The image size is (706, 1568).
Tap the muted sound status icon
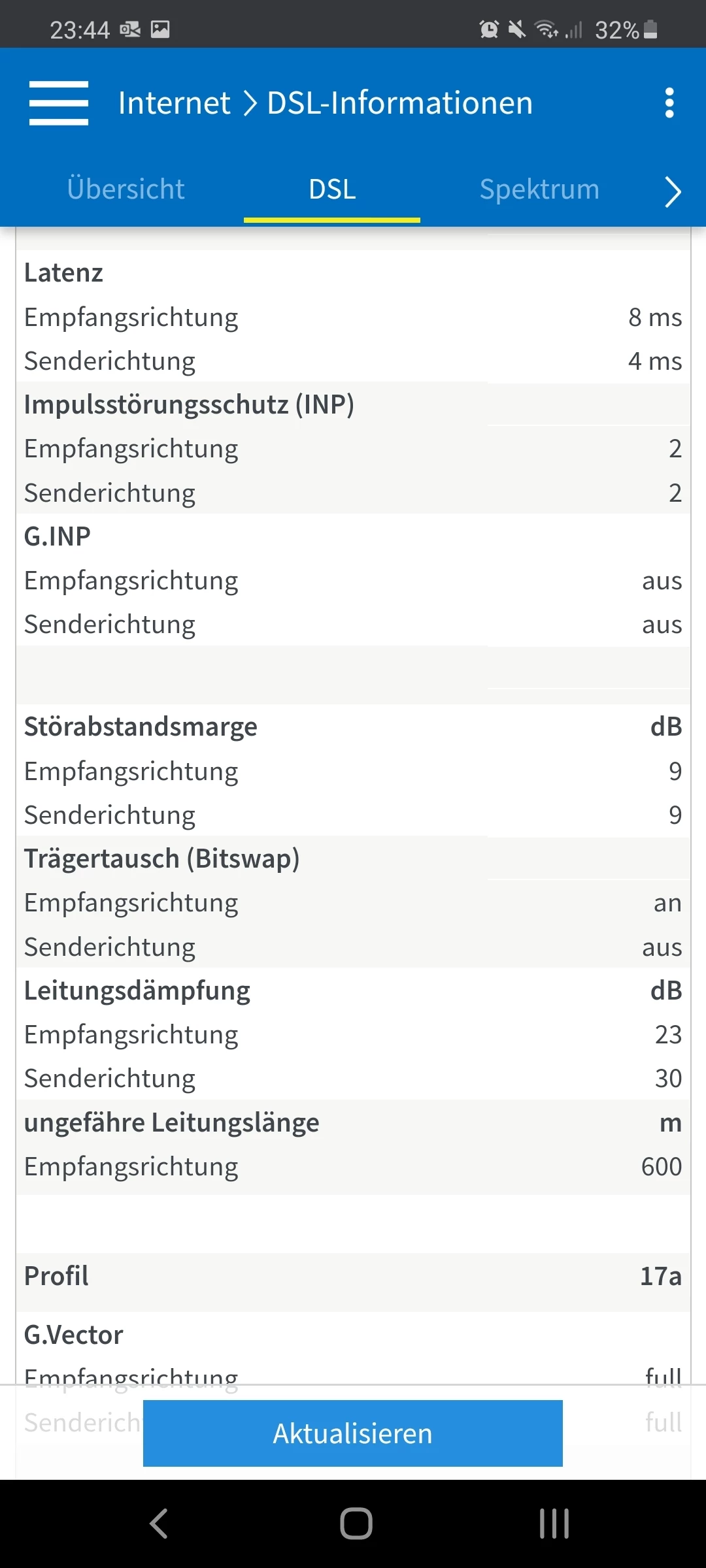(516, 29)
